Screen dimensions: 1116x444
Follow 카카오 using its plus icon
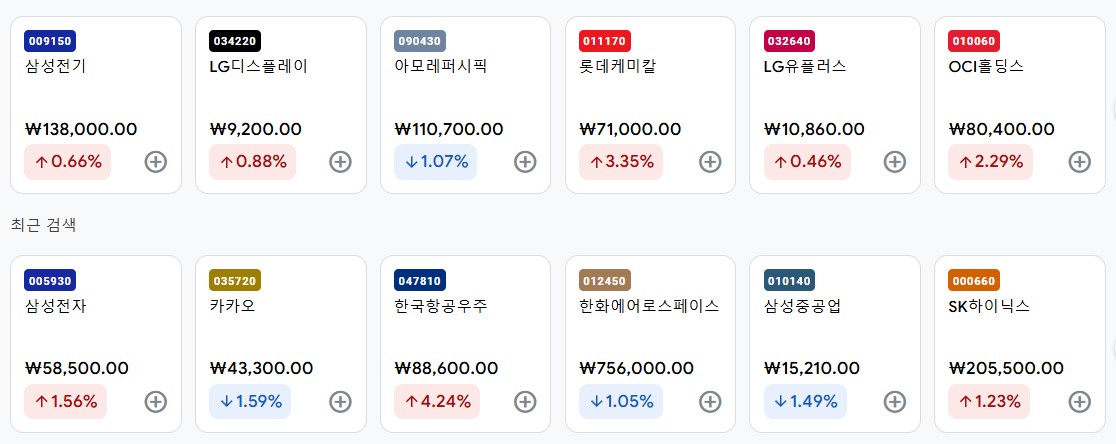[340, 402]
